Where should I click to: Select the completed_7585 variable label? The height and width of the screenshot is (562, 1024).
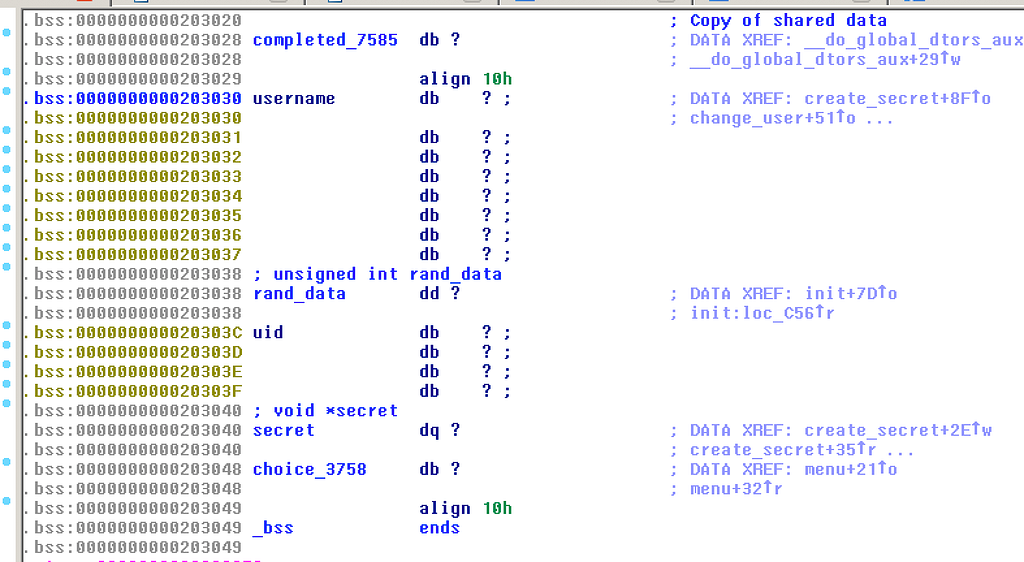click(325, 40)
